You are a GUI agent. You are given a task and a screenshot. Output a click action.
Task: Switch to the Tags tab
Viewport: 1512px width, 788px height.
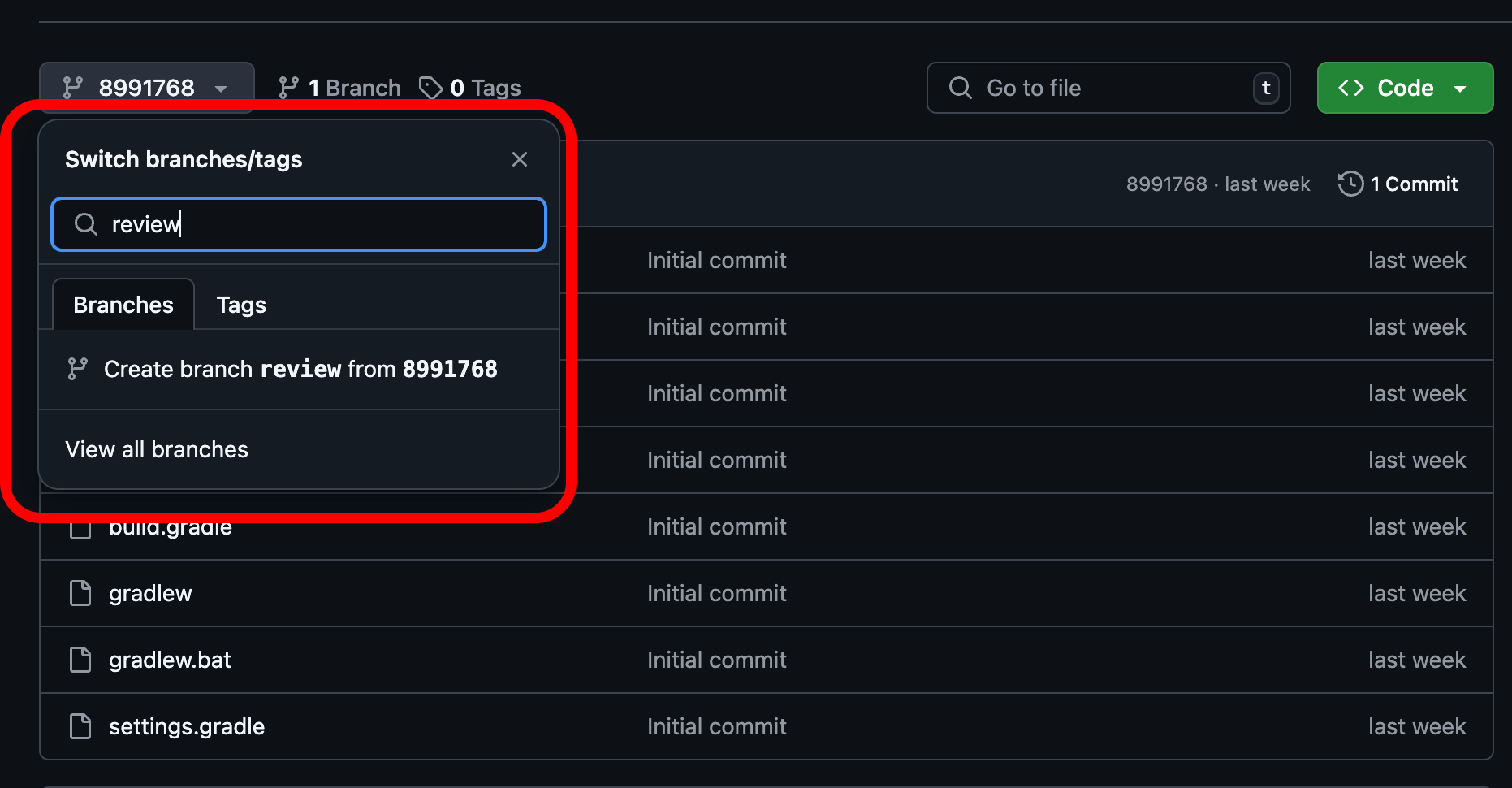pyautogui.click(x=241, y=305)
